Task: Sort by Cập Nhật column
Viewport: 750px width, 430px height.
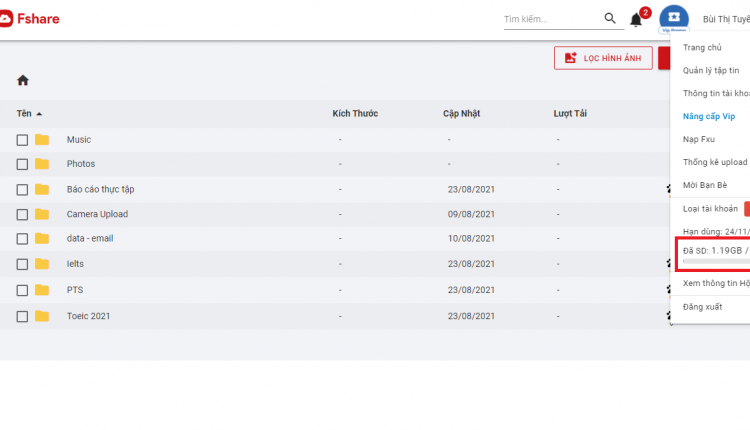Action: 461,113
